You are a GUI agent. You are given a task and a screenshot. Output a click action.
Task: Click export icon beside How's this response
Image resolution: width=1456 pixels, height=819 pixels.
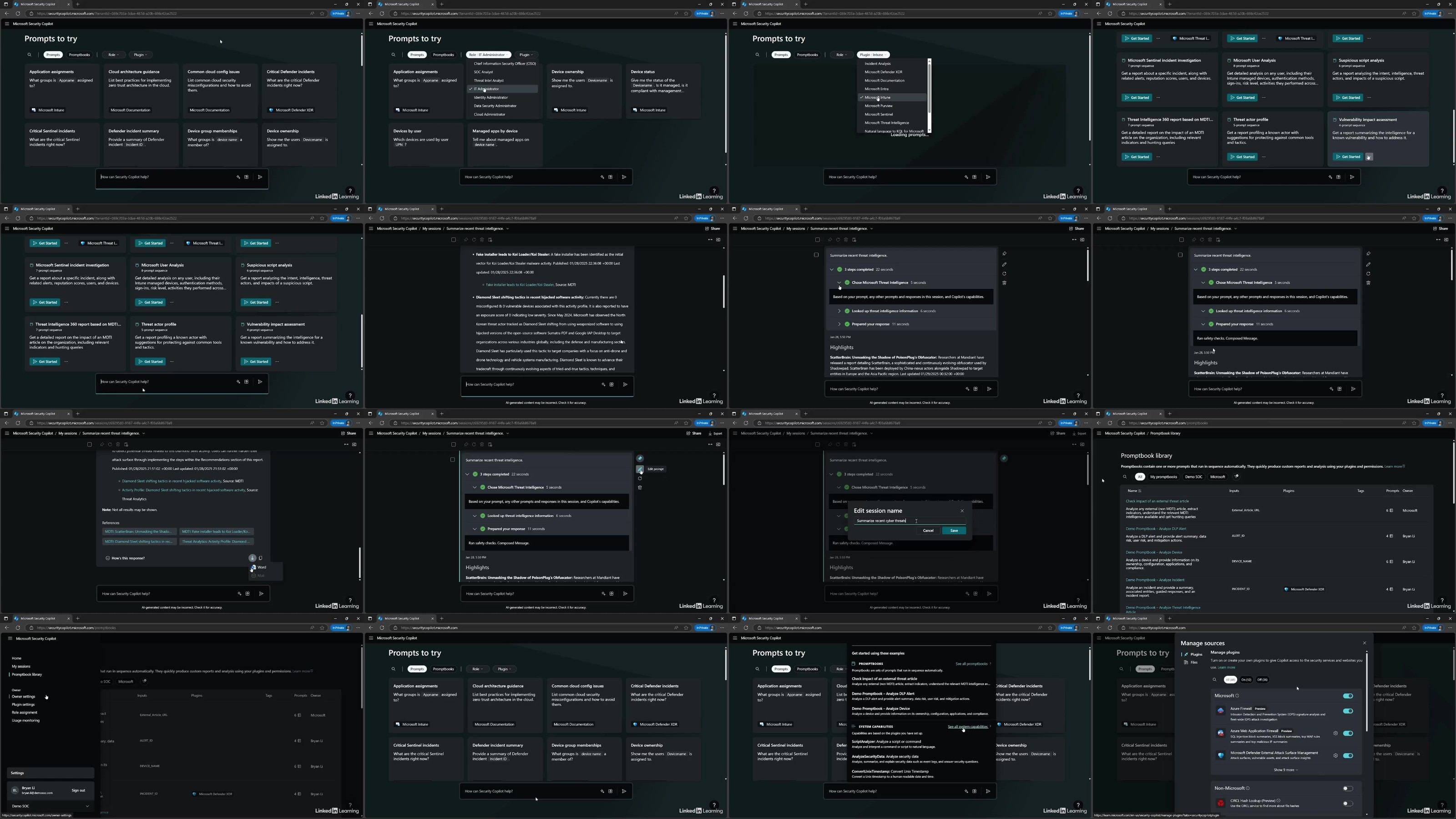pos(253,558)
